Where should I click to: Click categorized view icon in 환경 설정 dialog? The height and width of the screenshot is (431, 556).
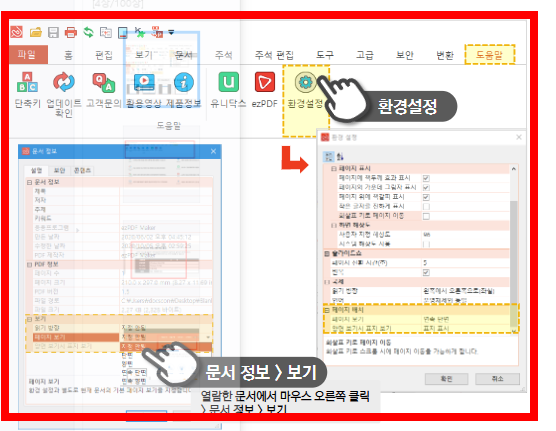[x=329, y=156]
